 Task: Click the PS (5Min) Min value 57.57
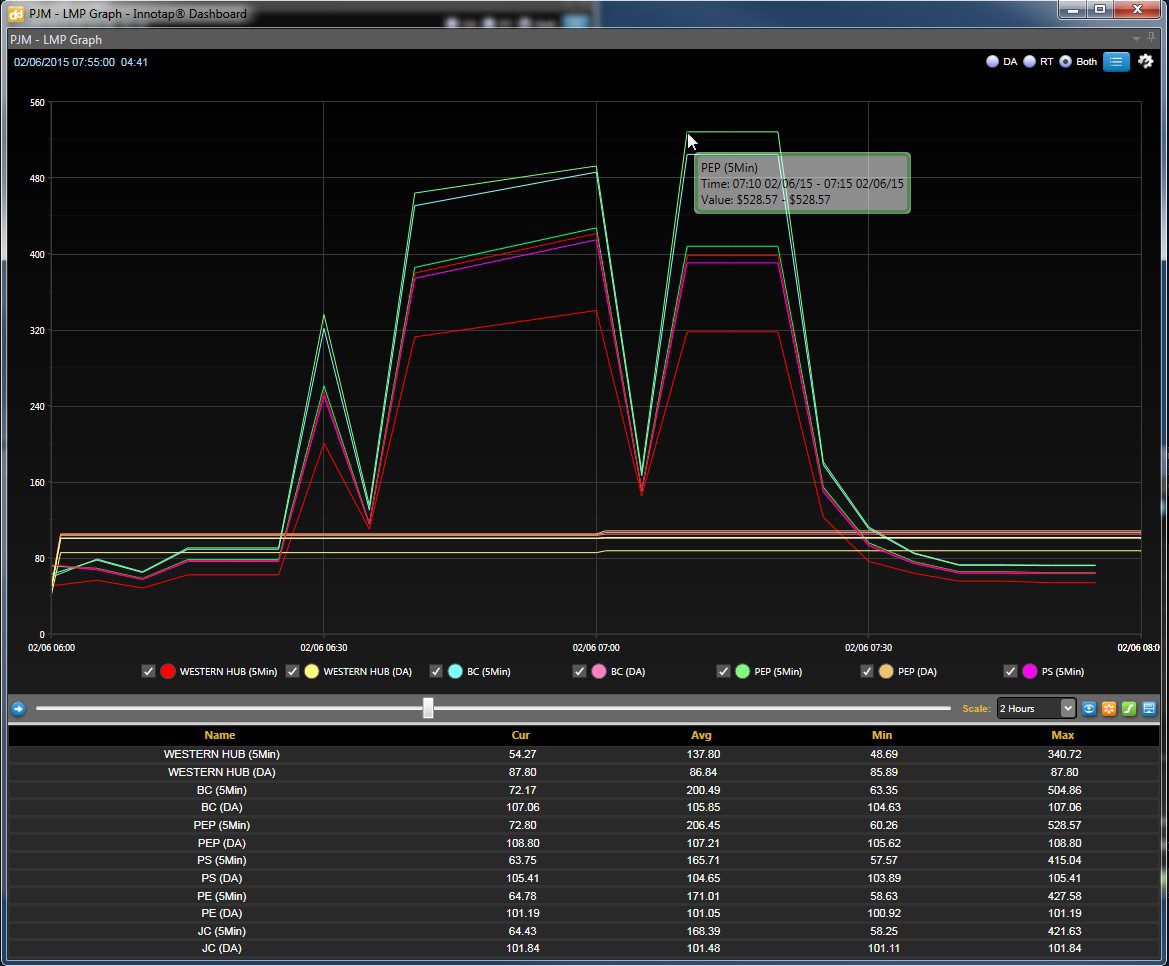[x=883, y=860]
